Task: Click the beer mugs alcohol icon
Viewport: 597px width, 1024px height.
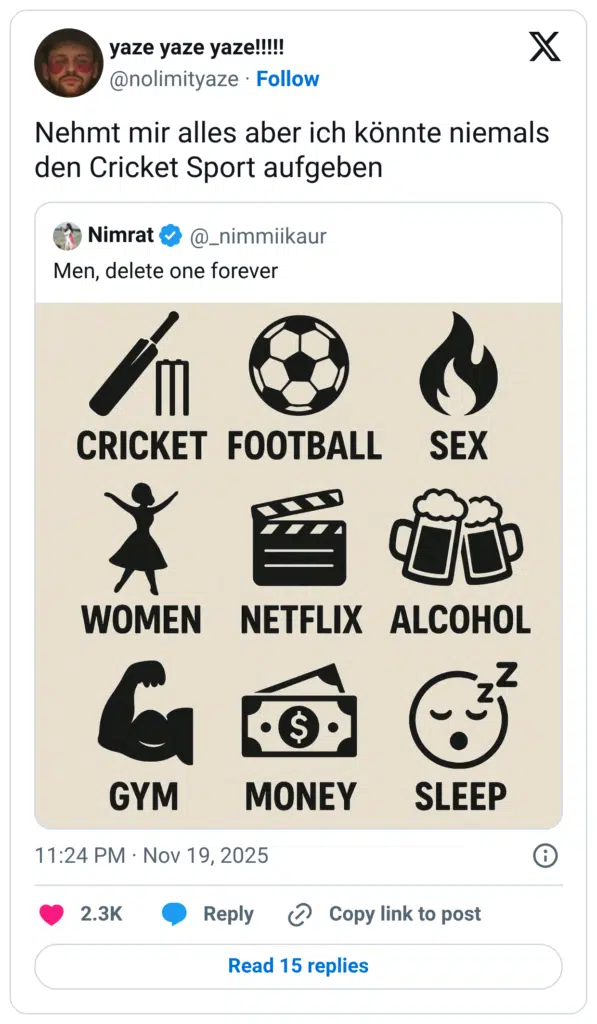Action: (459, 540)
